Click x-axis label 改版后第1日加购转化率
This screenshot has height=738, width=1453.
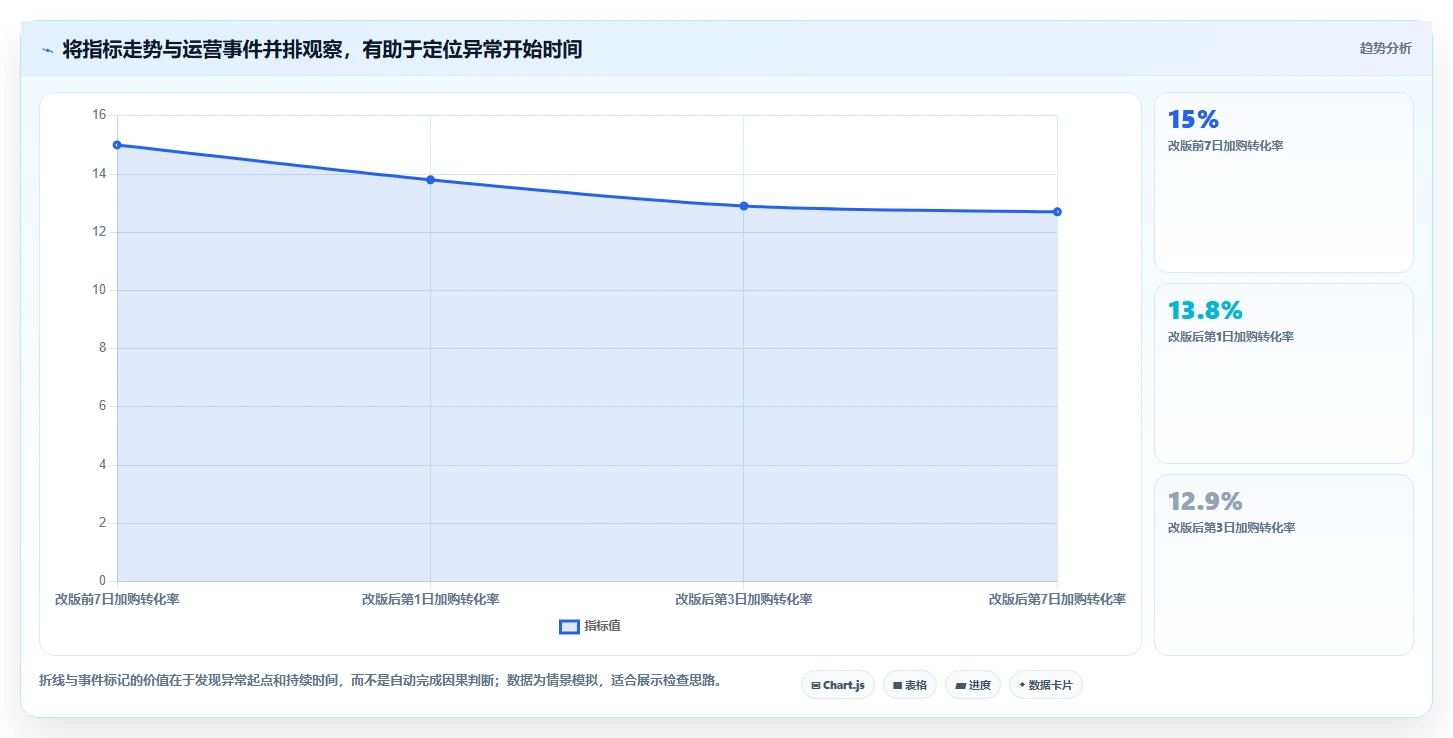(430, 599)
